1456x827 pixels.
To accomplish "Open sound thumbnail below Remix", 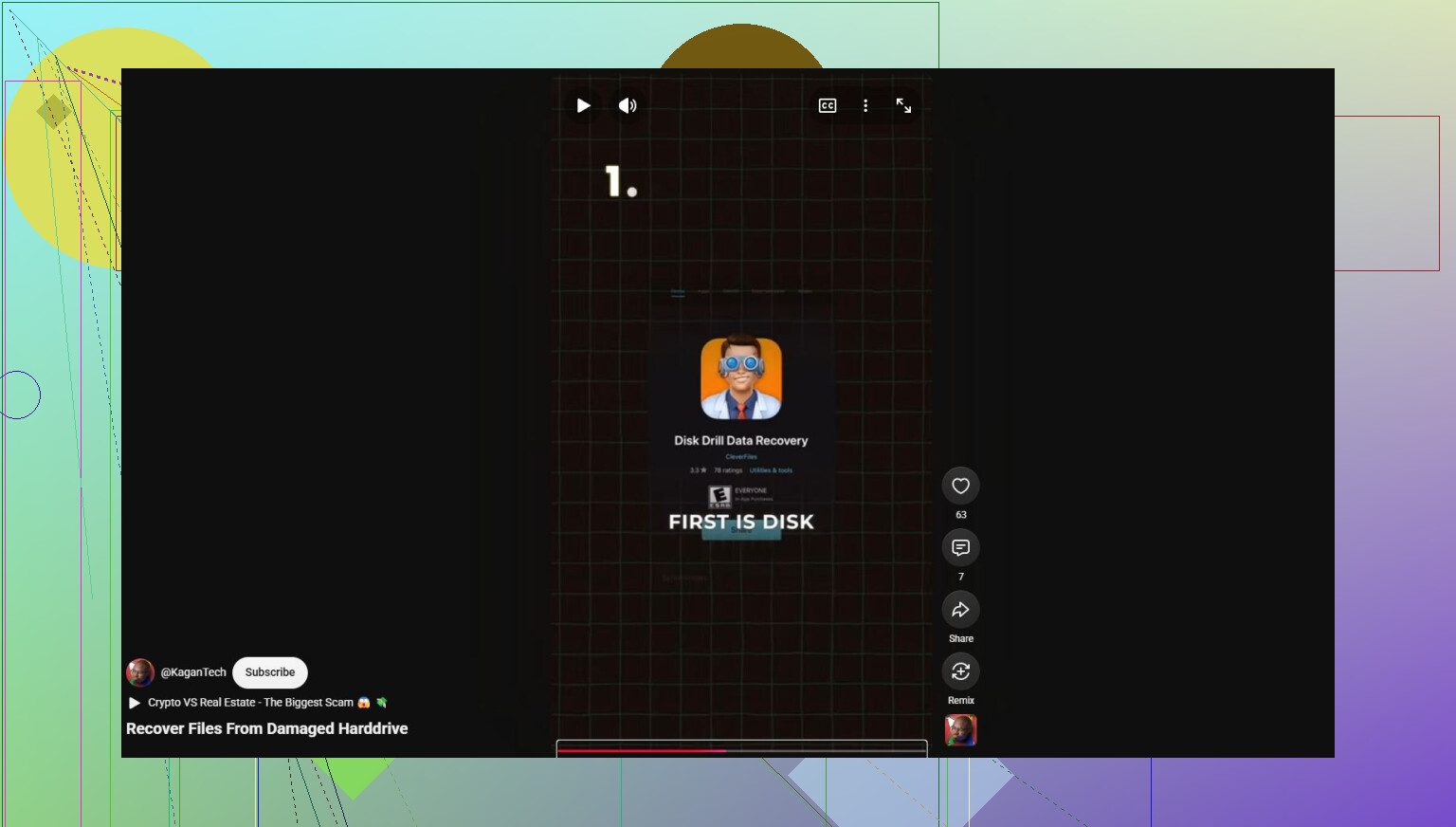I will (960, 730).
